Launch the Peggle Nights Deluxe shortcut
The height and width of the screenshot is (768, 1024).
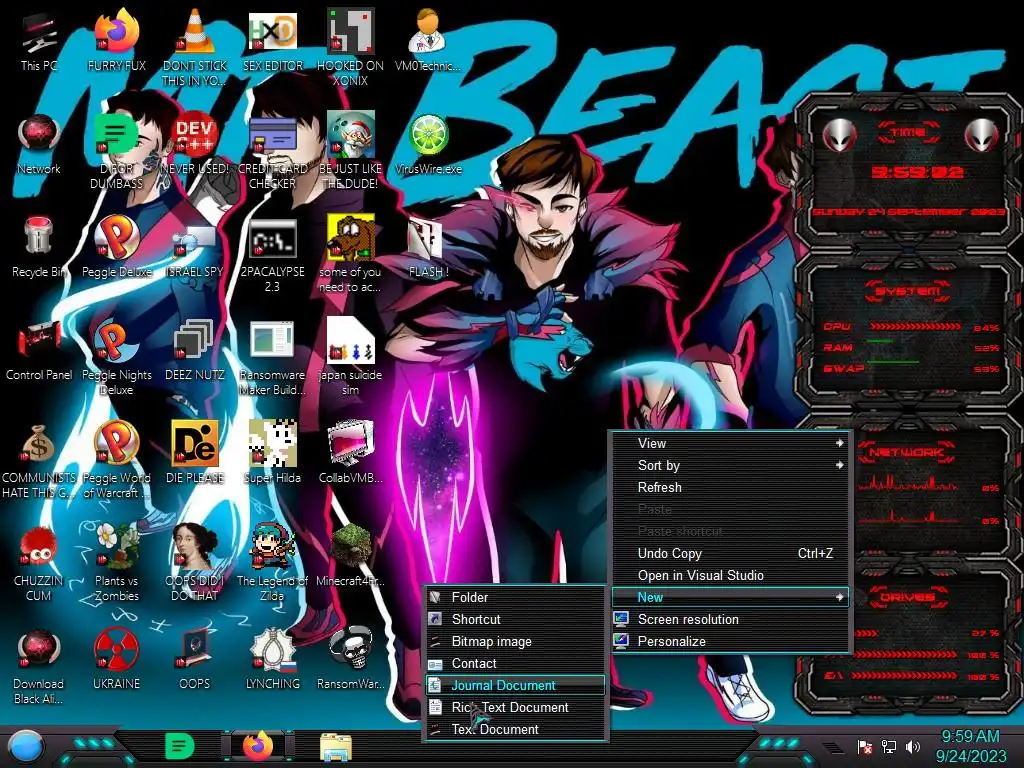click(x=116, y=358)
